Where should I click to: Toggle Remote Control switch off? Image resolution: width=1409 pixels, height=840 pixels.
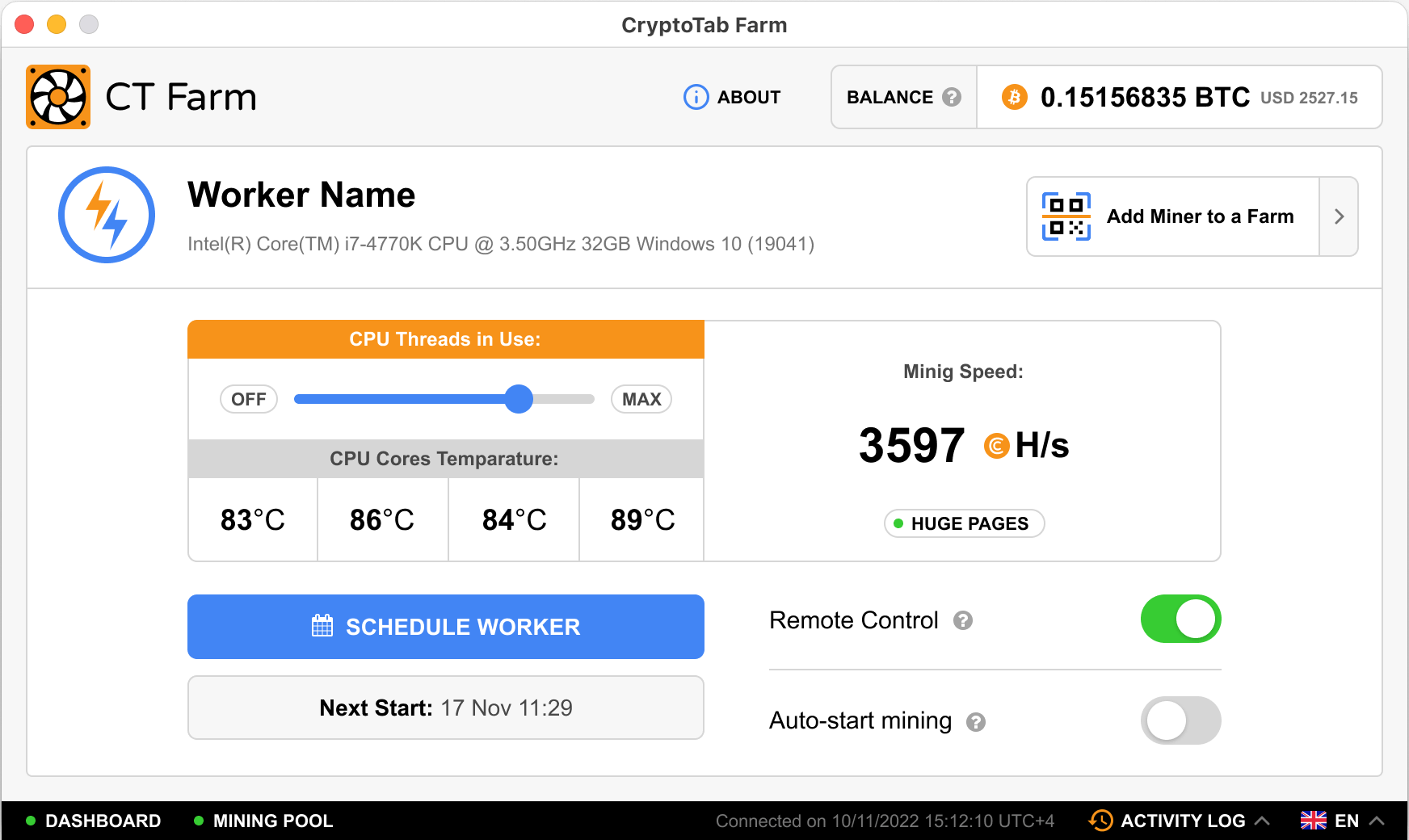[1180, 619]
